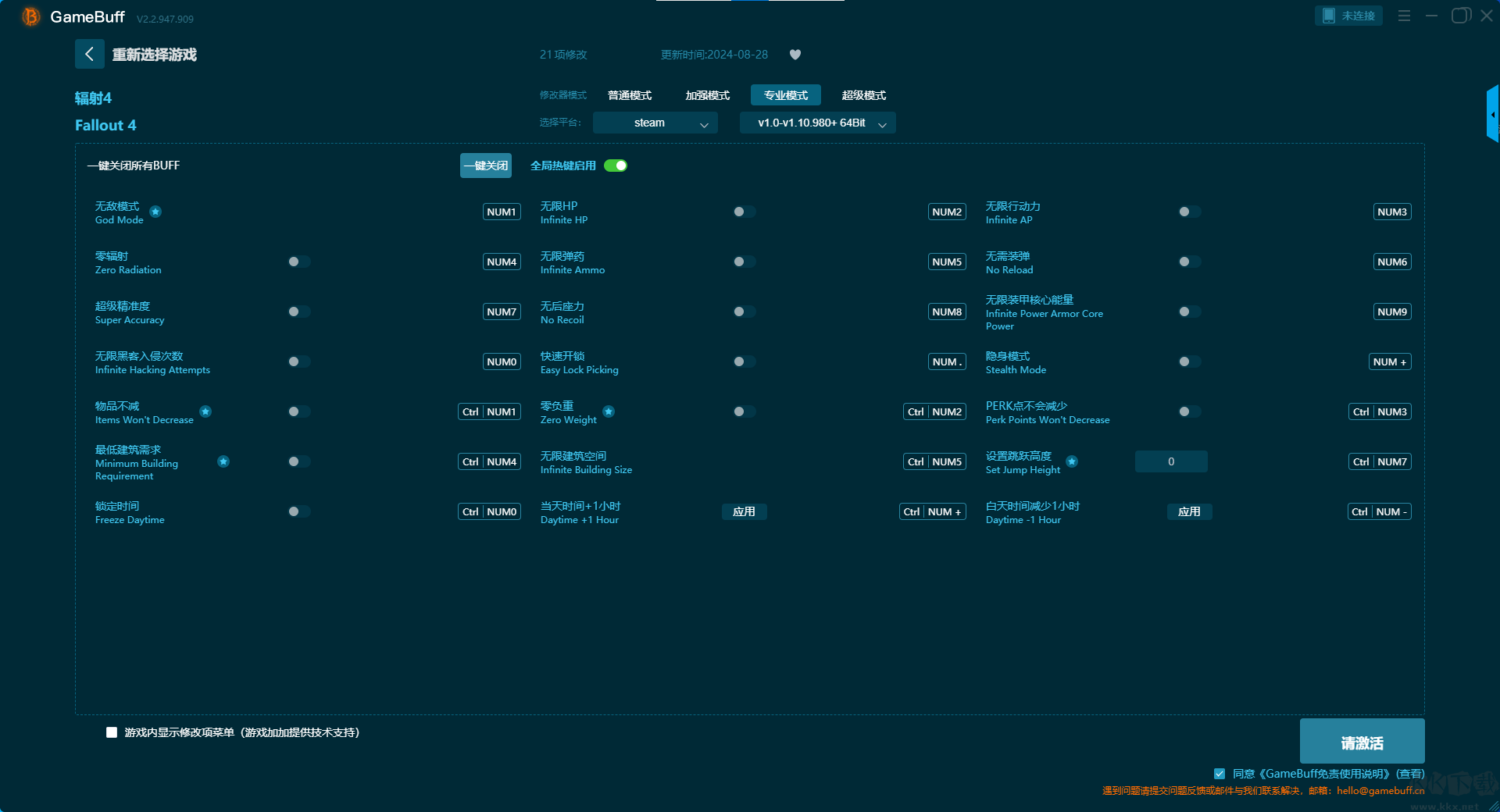Expand the v1.0-v1.10.980+ 64Bit version dropdown
This screenshot has height=812, width=1500.
(817, 123)
